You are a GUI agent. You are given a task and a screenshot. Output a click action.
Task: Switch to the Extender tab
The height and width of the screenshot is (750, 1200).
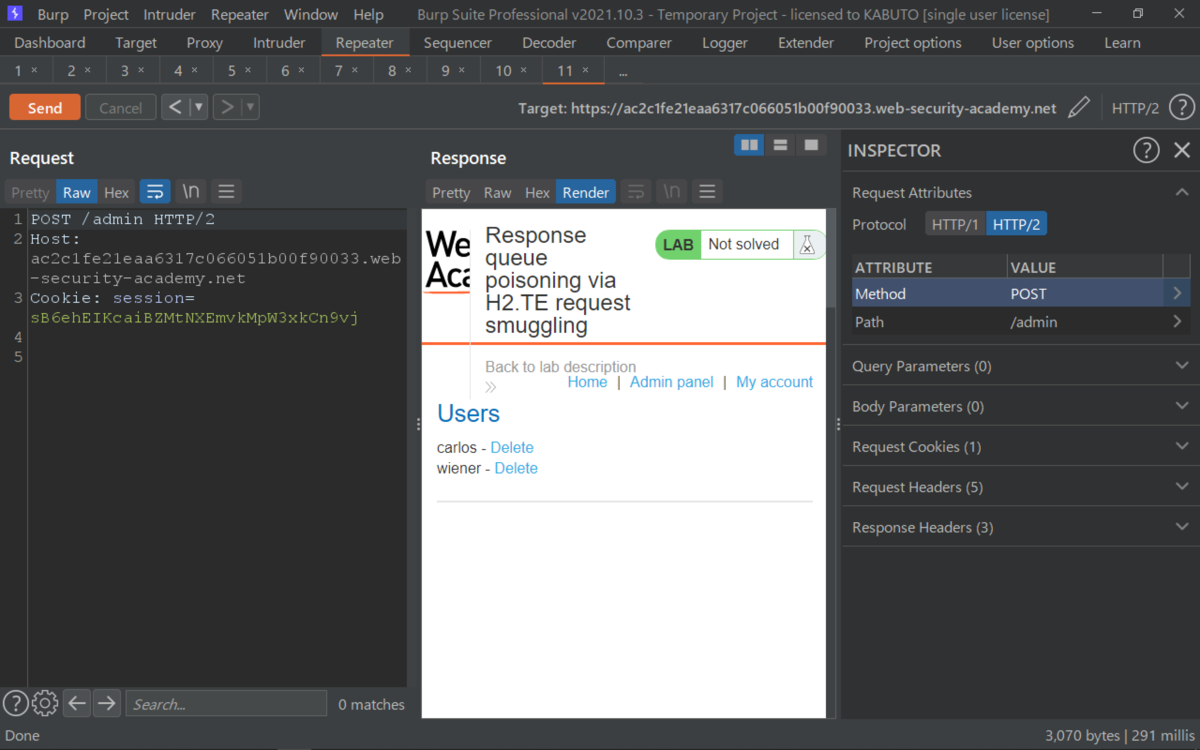tap(806, 43)
